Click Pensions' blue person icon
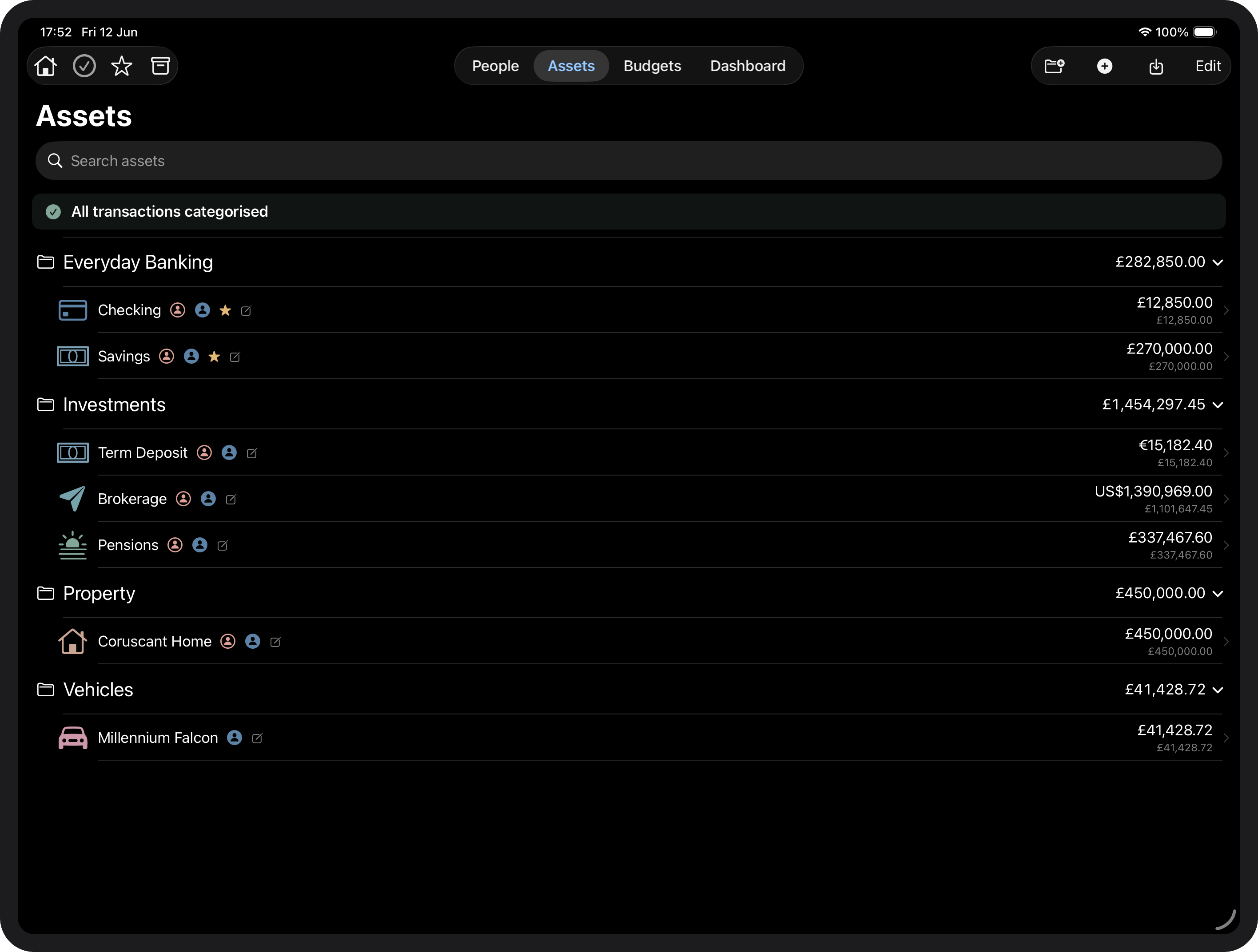1258x952 pixels. (199, 545)
